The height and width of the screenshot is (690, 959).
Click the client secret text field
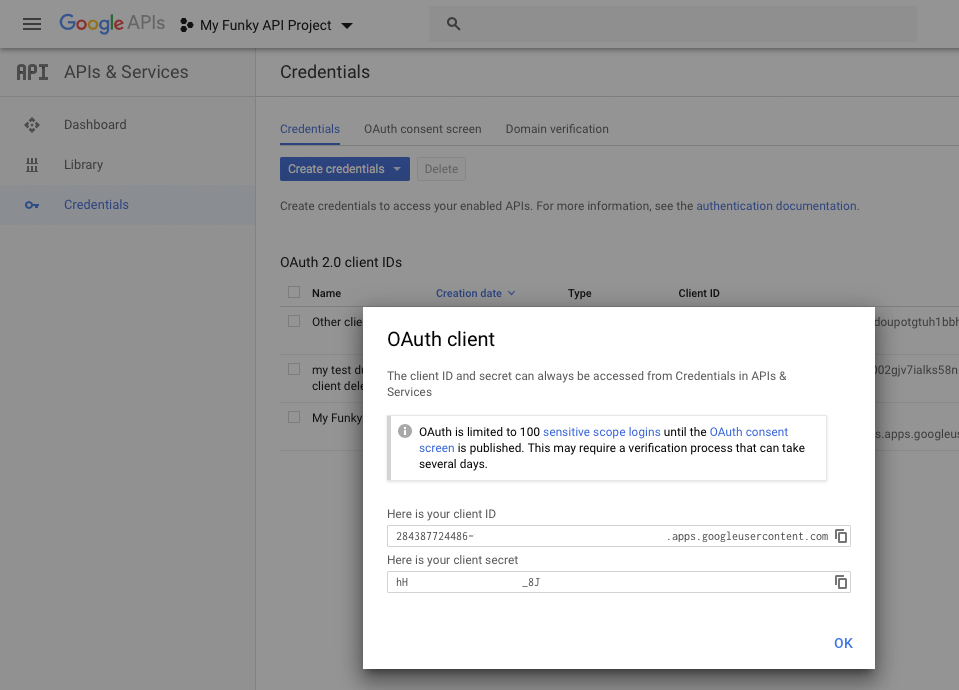click(x=619, y=582)
